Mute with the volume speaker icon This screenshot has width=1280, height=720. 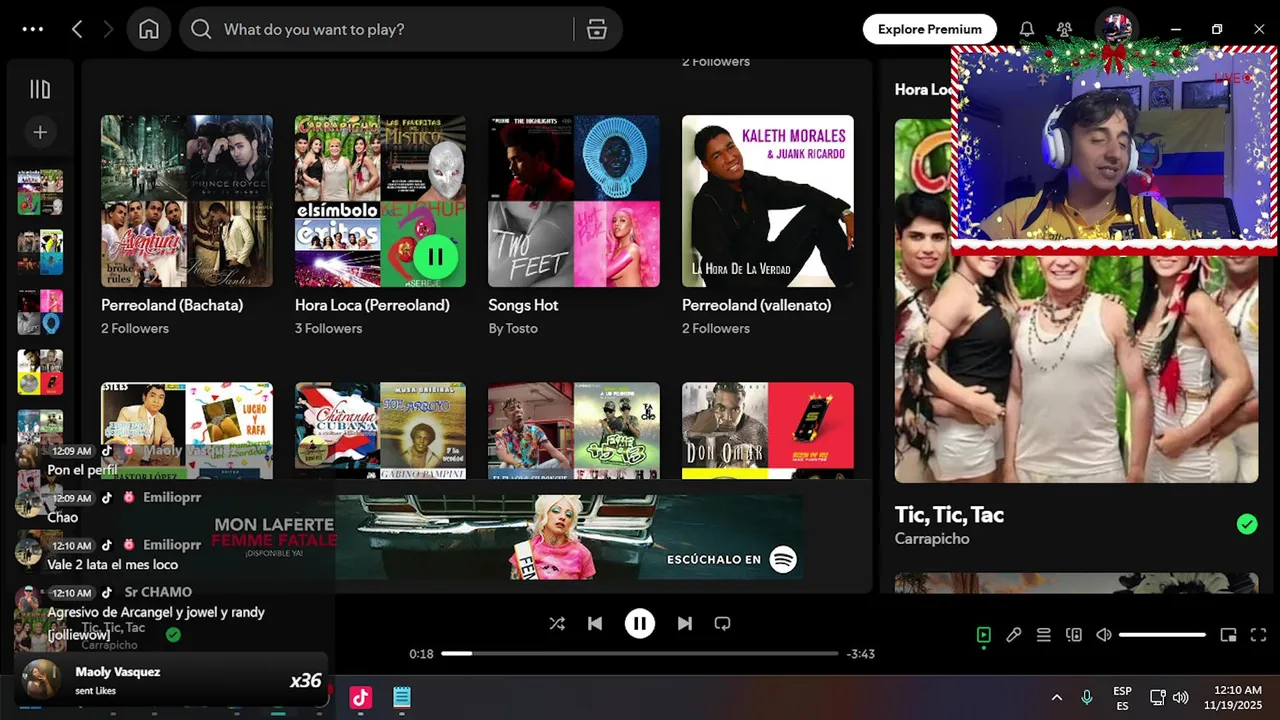[x=1104, y=635]
